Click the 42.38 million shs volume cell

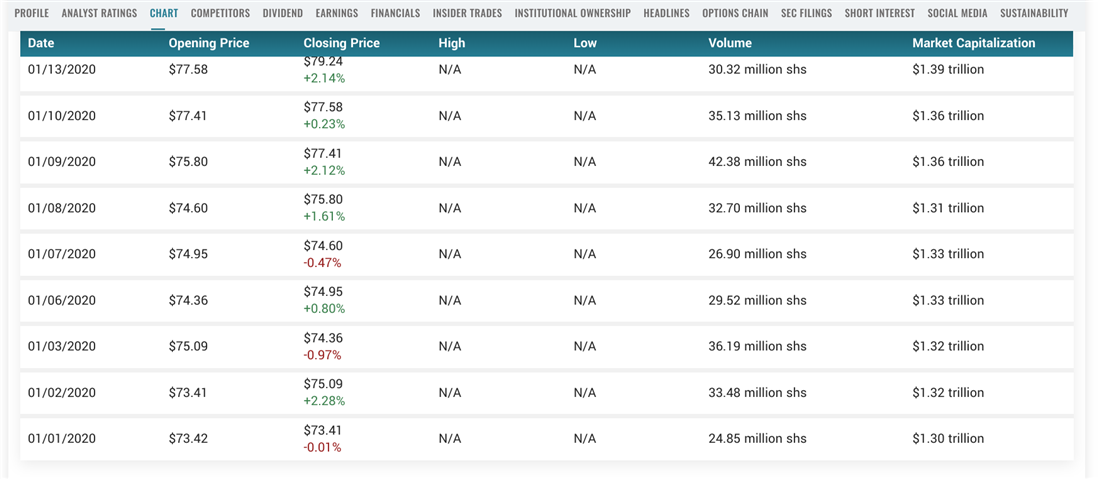click(x=757, y=162)
